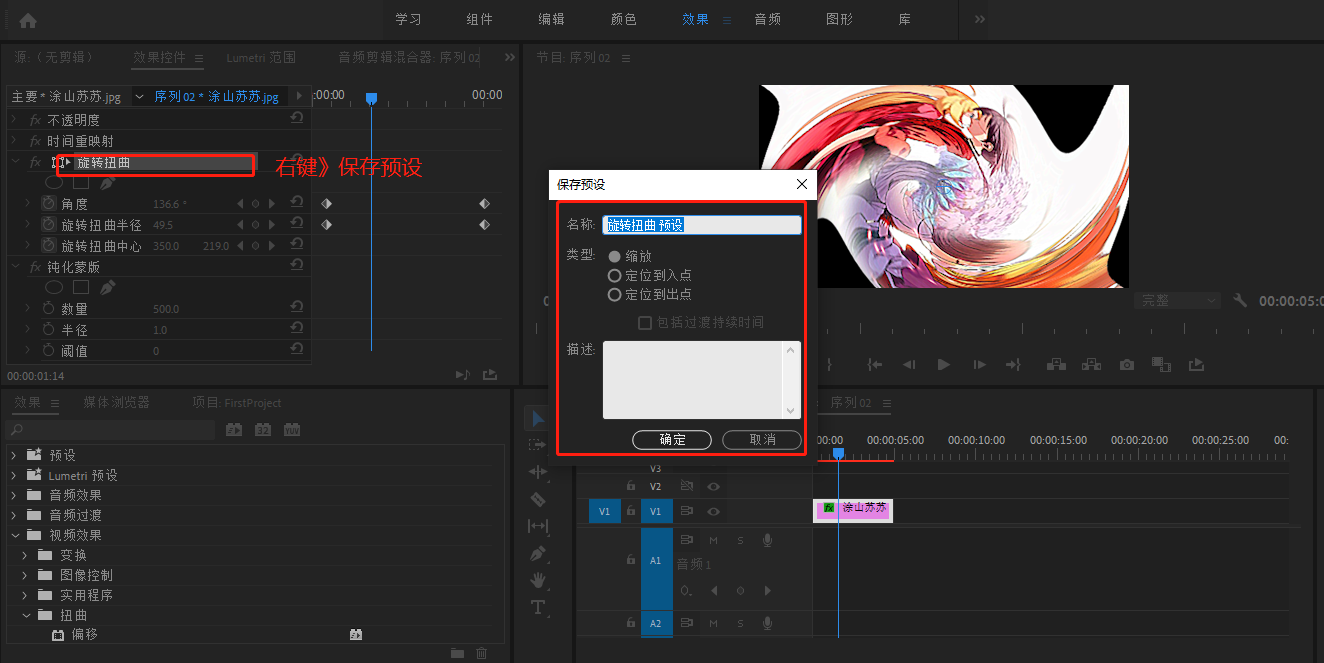Click the 名称 preset name input field
The width and height of the screenshot is (1324, 663).
point(702,225)
